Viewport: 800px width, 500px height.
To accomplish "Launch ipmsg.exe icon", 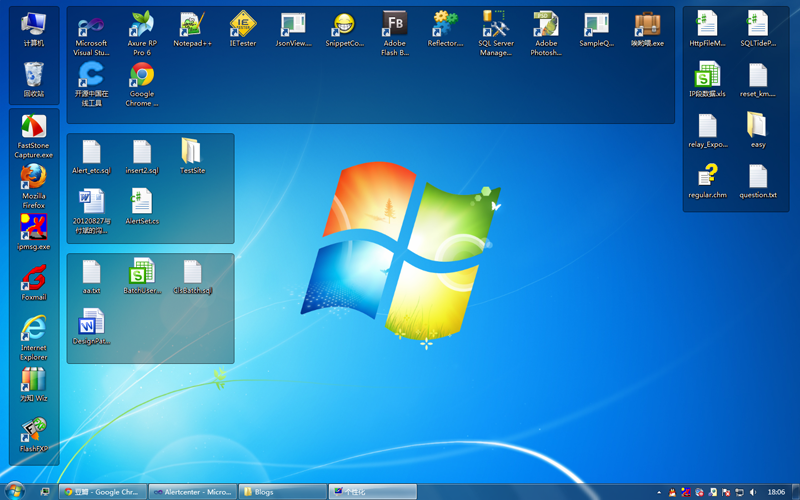I will [x=34, y=232].
